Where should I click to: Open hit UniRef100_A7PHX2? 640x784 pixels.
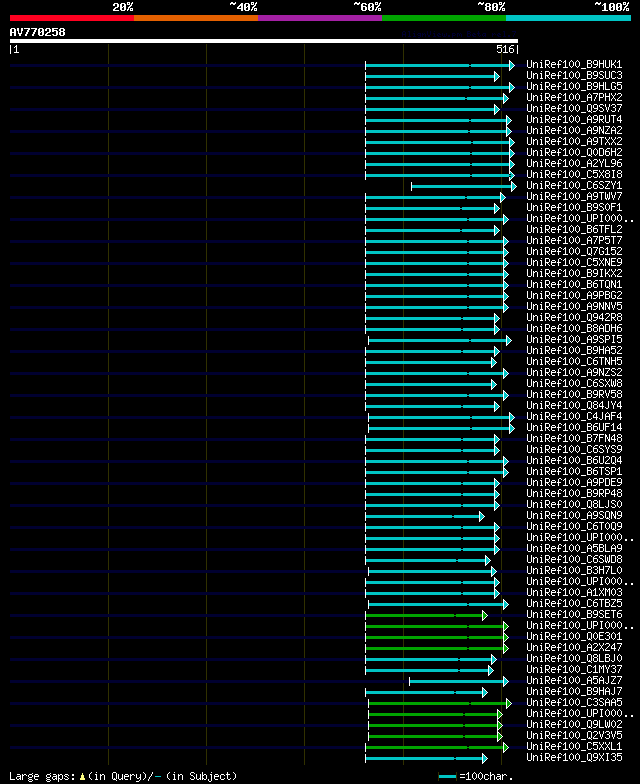[x=574, y=98]
